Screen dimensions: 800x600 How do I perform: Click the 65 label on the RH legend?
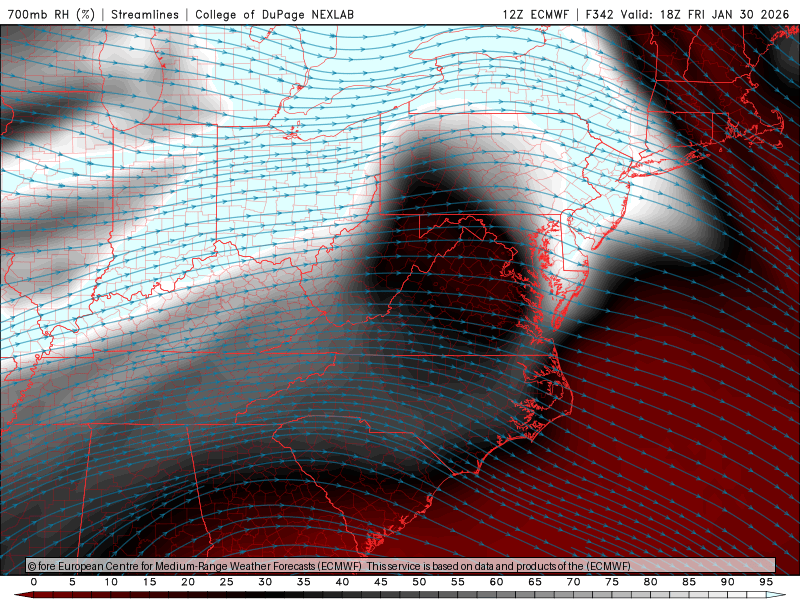click(535, 582)
